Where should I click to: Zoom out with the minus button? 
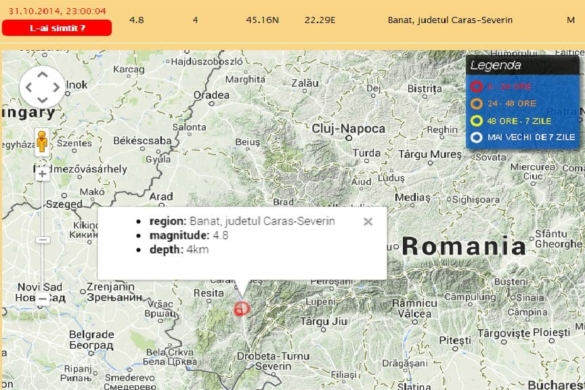43,299
